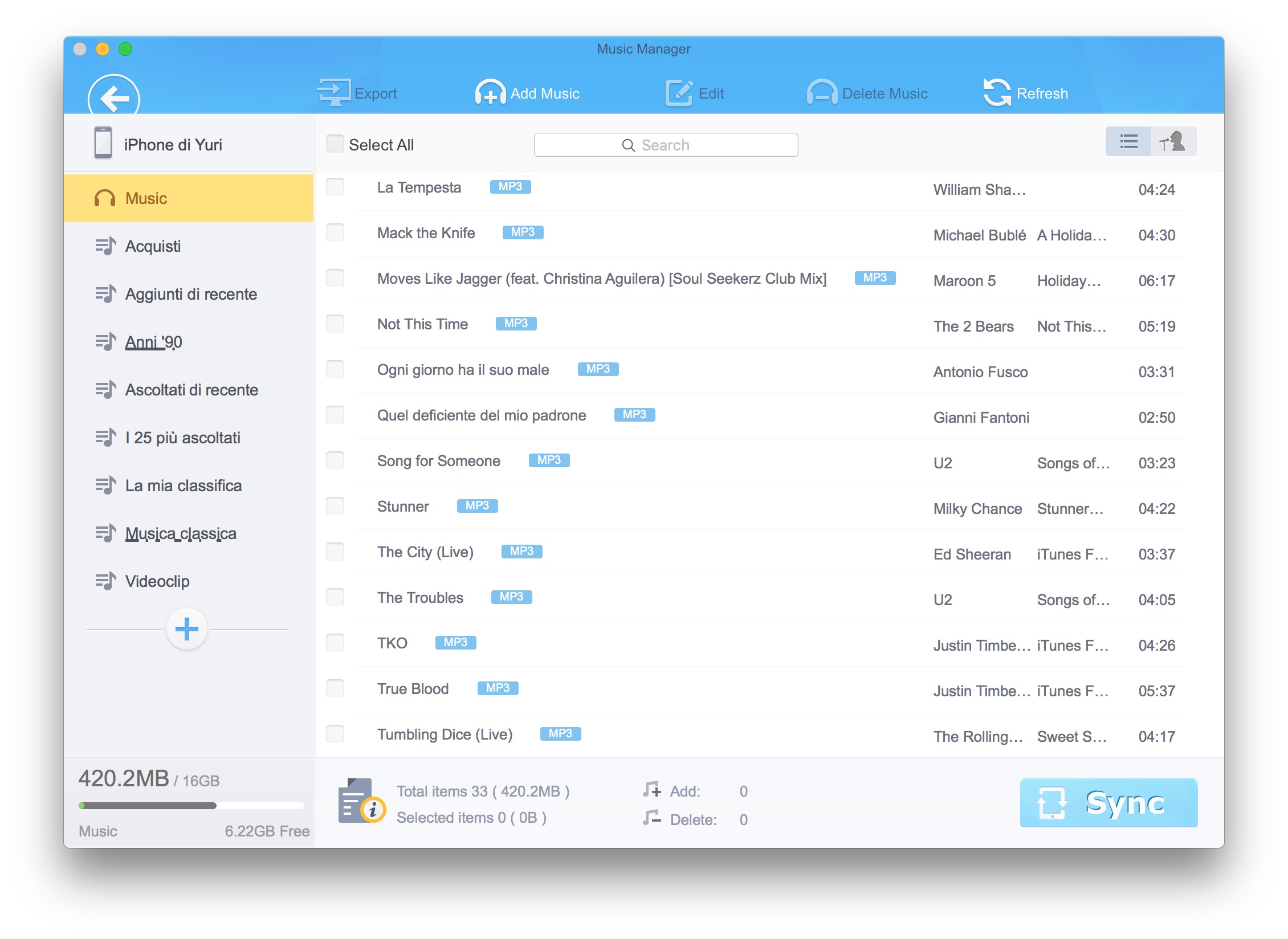Screen dimensions: 1288x939
Task: Switch to list view mode
Action: [1128, 141]
